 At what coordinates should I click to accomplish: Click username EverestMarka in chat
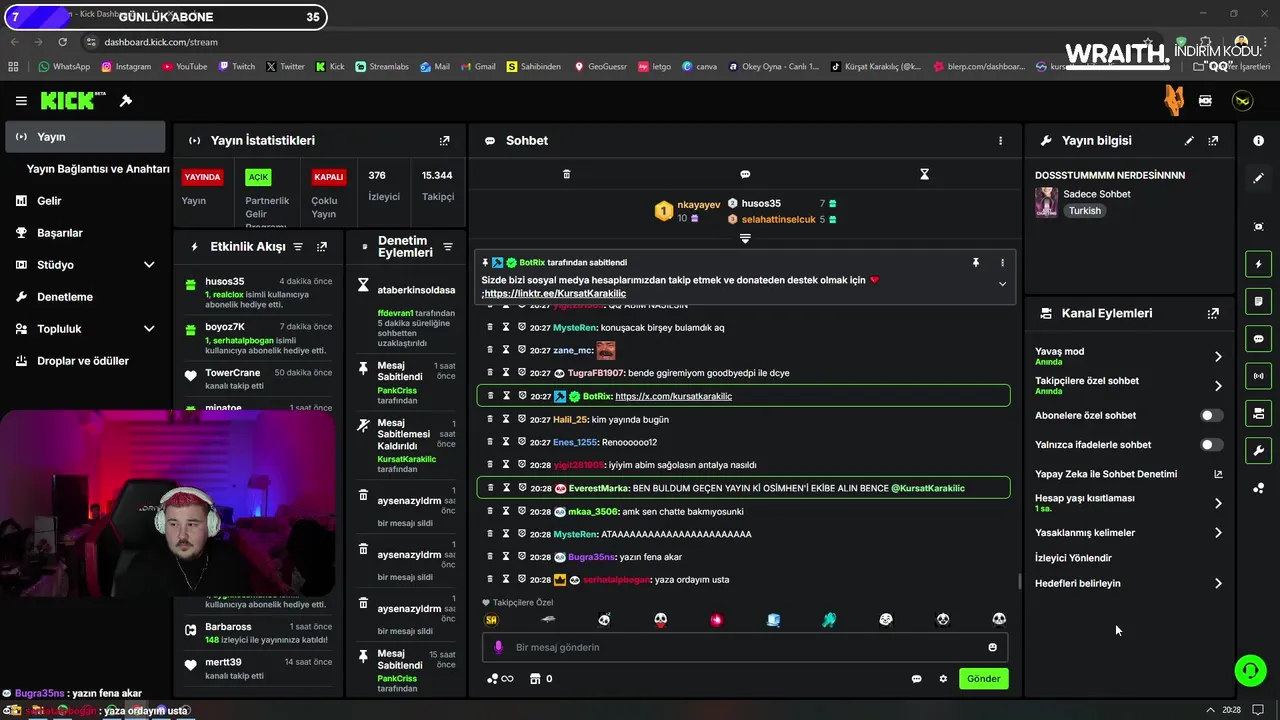[598, 488]
